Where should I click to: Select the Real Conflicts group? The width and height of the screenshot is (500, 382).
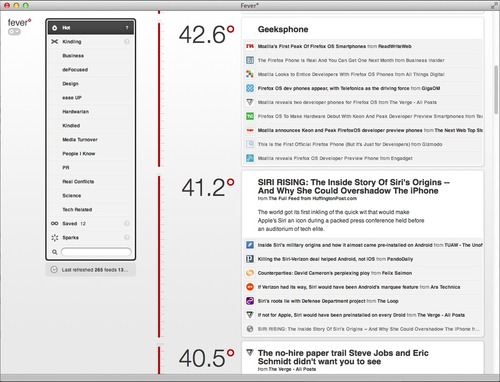91,182
